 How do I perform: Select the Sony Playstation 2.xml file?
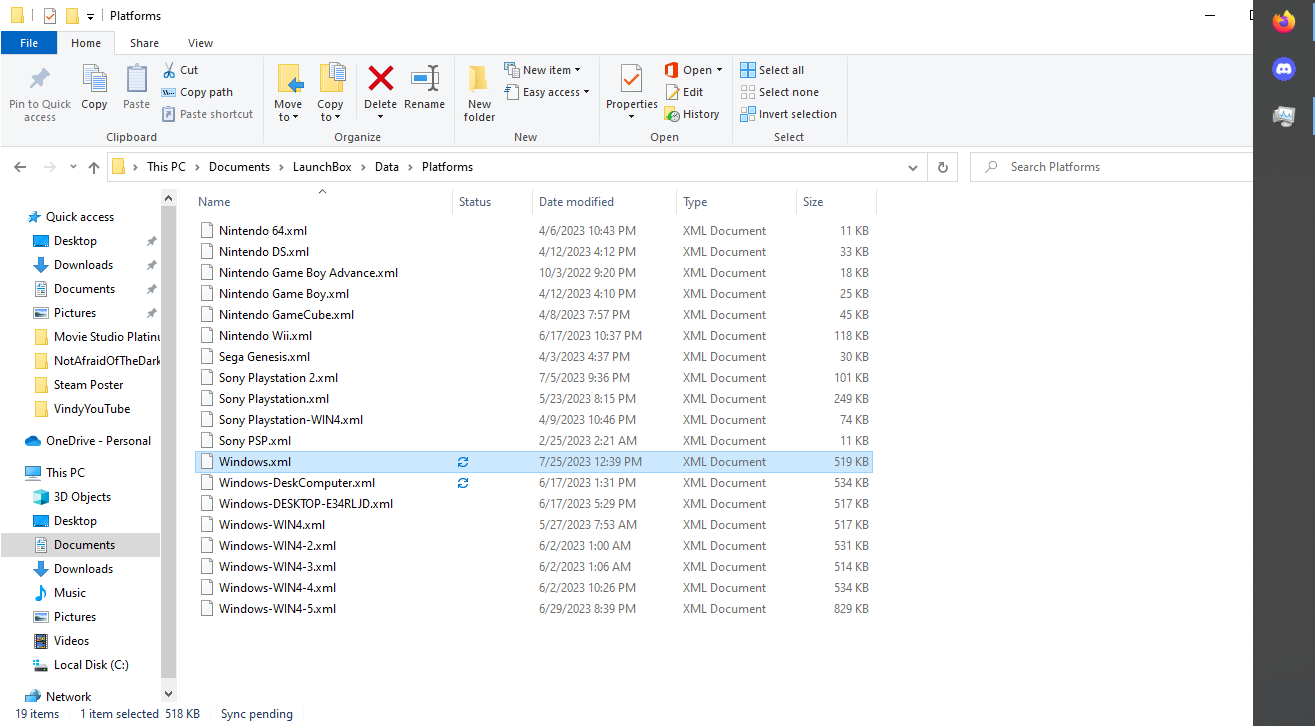pyautogui.click(x=534, y=378)
